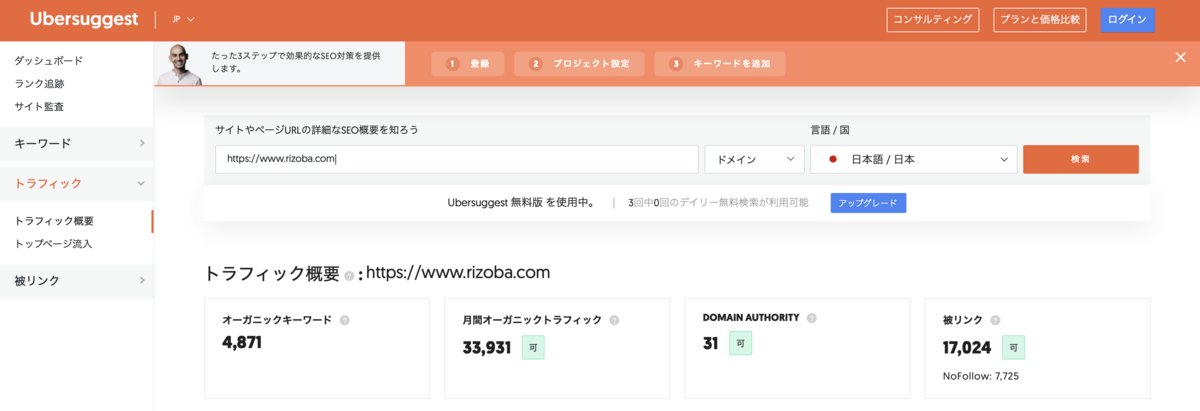The width and height of the screenshot is (1200, 411).
Task: Click the ログイン button
Action: tap(1127, 20)
